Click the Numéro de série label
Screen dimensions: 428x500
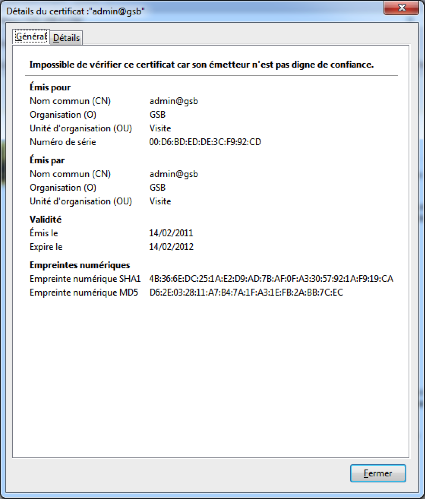(63, 142)
